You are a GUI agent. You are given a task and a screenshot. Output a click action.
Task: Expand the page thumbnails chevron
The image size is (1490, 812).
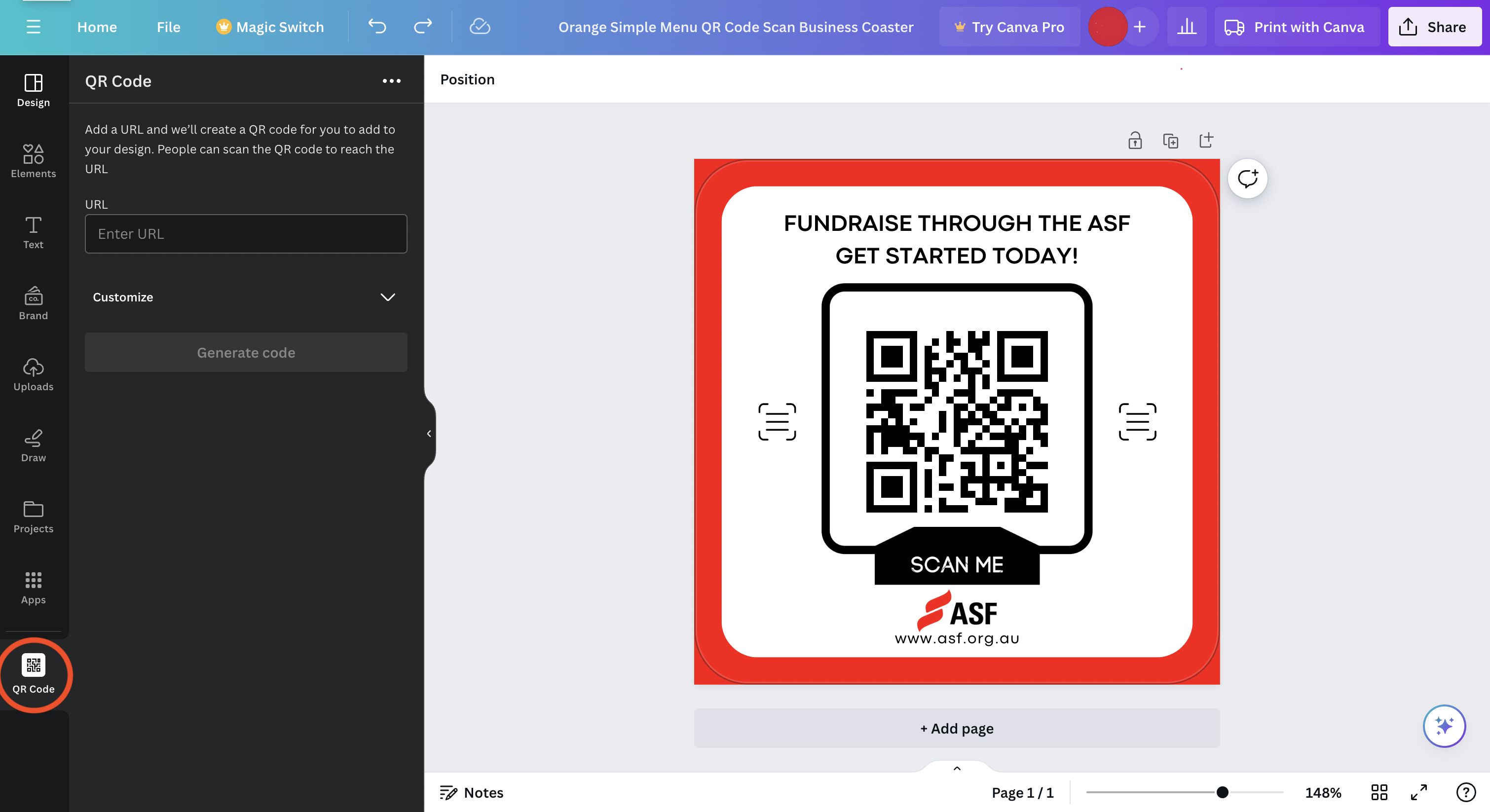pyautogui.click(x=957, y=768)
